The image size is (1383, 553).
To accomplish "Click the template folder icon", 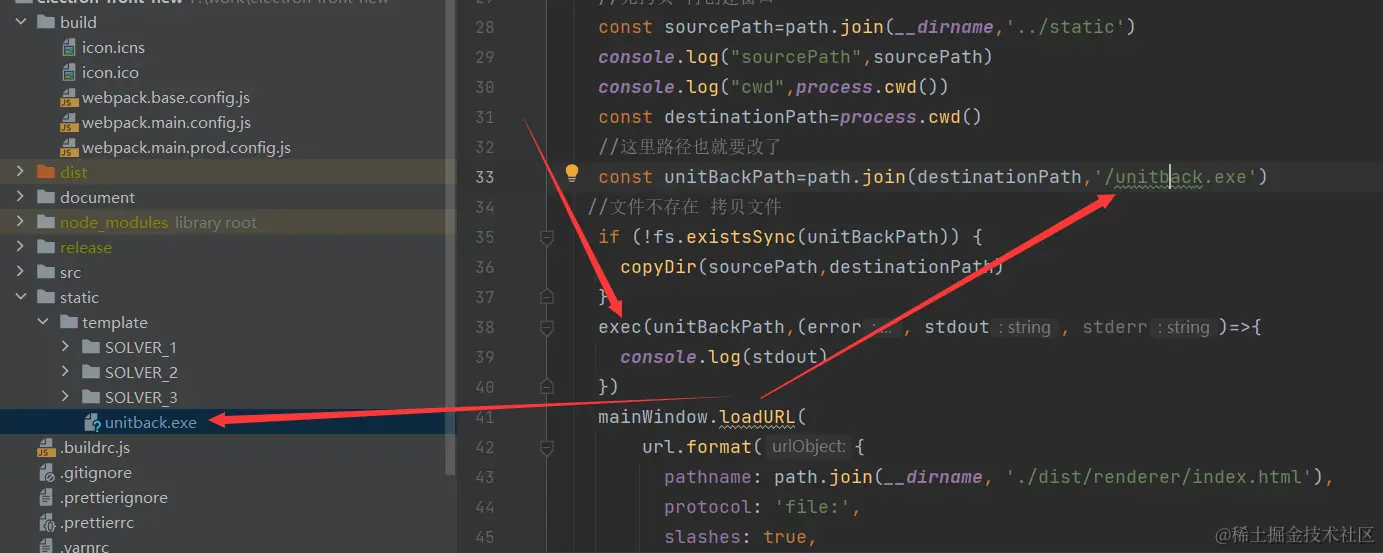I will 68,322.
